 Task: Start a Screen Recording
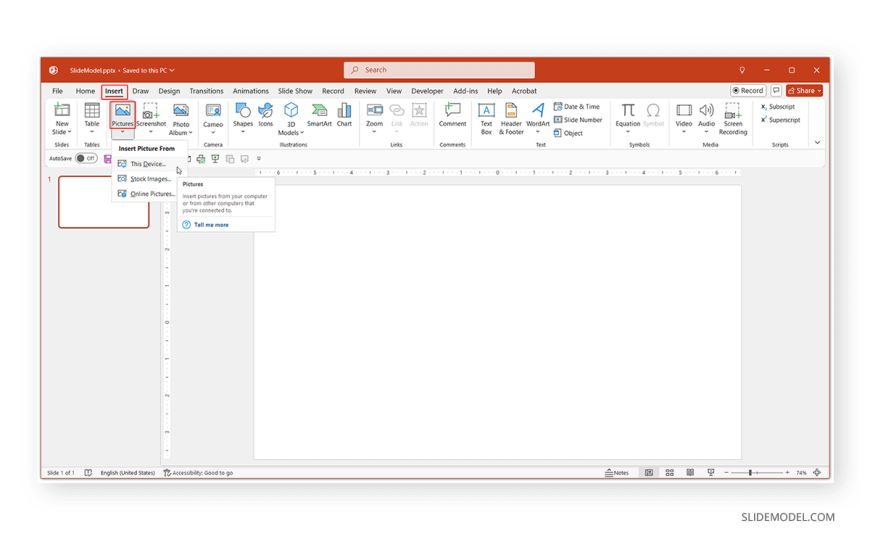(x=733, y=119)
